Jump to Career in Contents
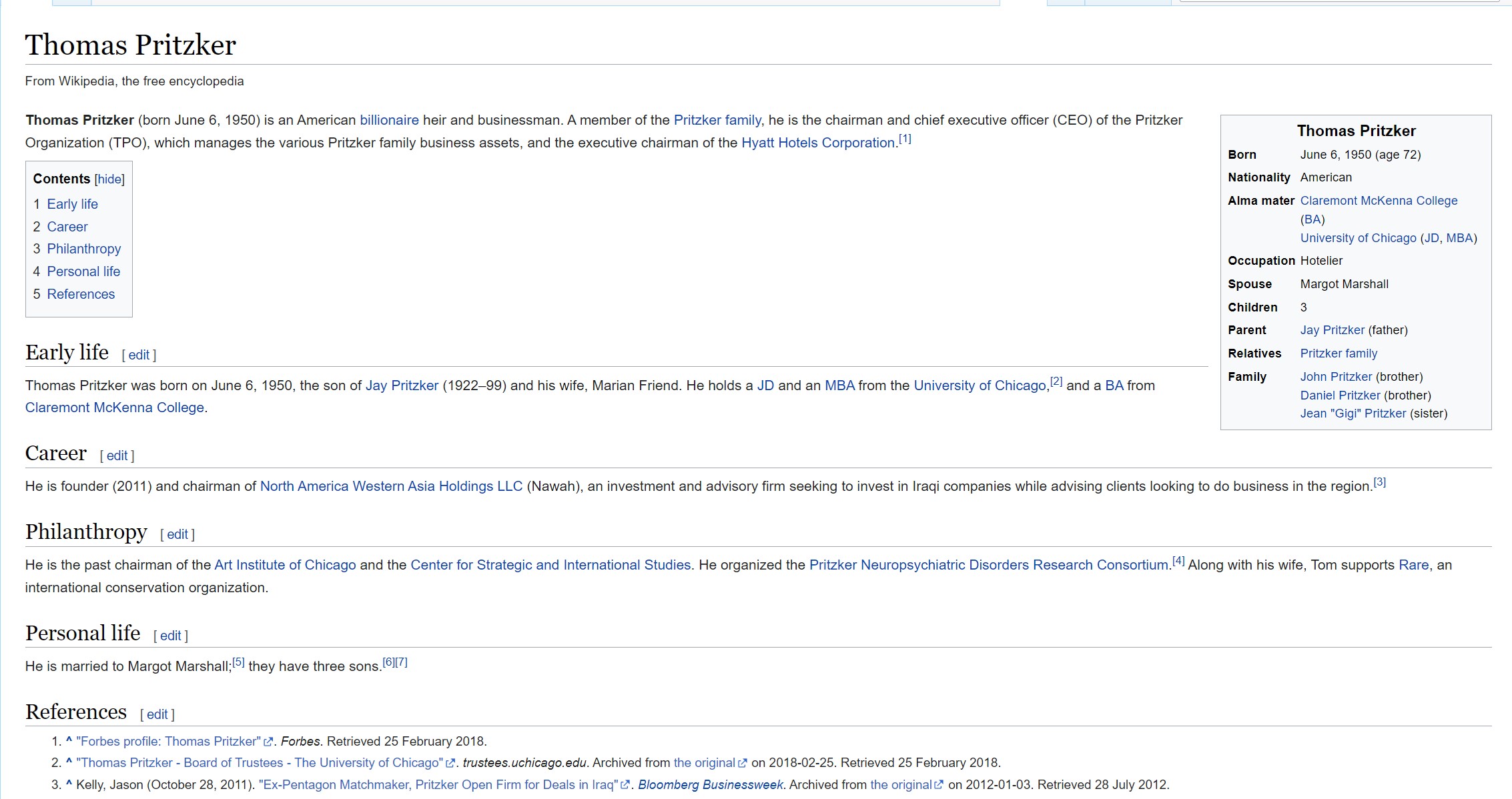Screen dimensions: 1512x799 point(67,227)
